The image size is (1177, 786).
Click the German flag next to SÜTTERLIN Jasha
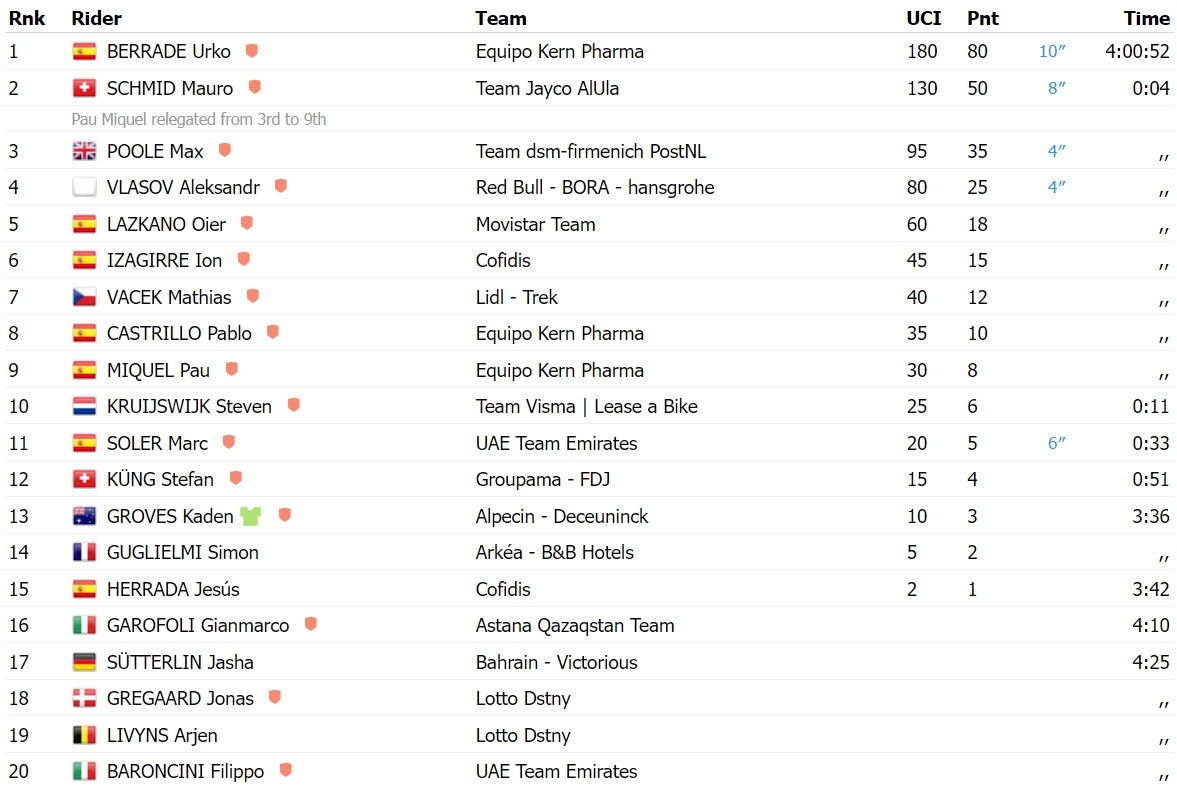[84, 662]
